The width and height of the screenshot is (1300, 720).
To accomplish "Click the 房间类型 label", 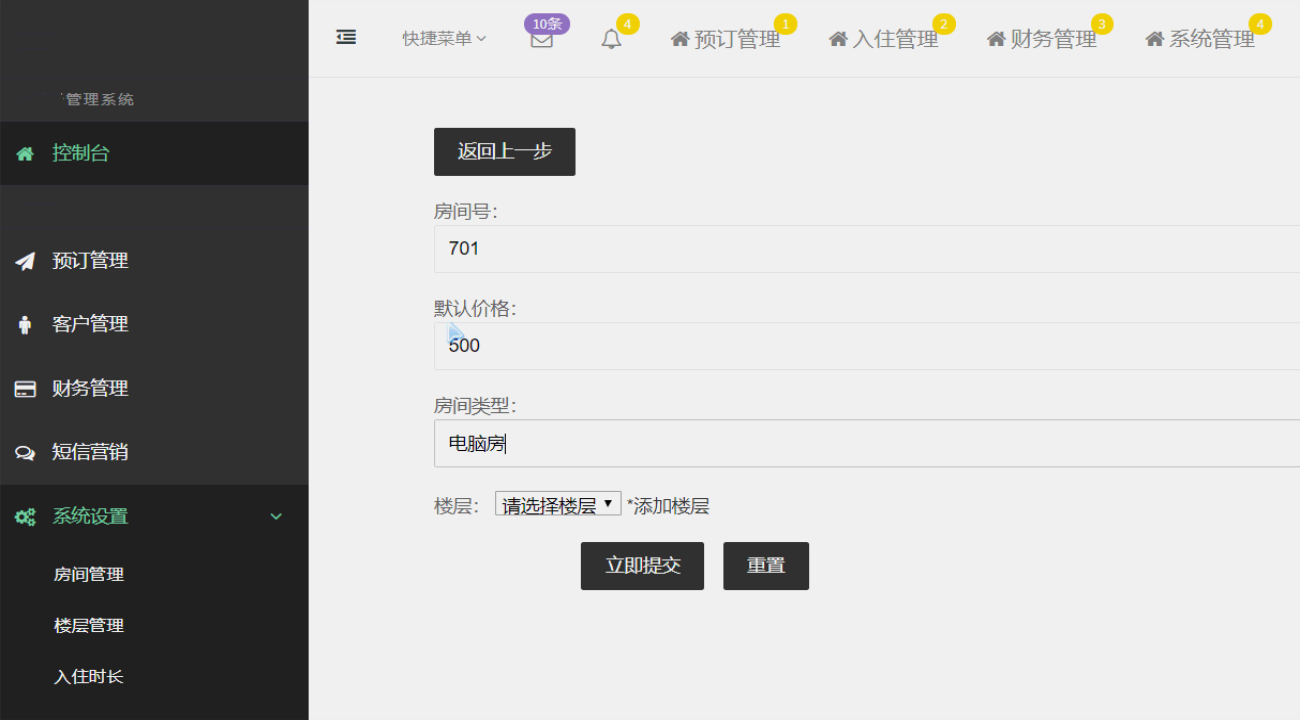I will tap(475, 406).
